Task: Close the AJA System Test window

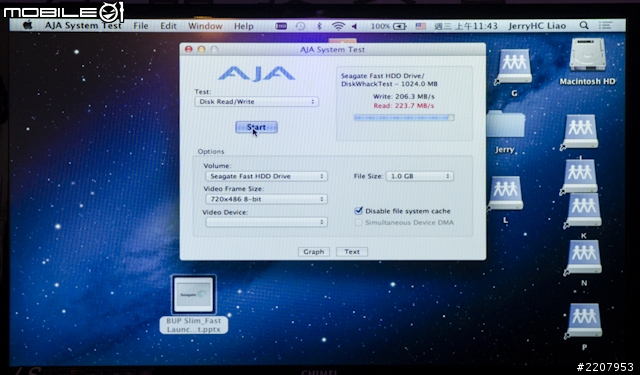Action: tap(189, 49)
